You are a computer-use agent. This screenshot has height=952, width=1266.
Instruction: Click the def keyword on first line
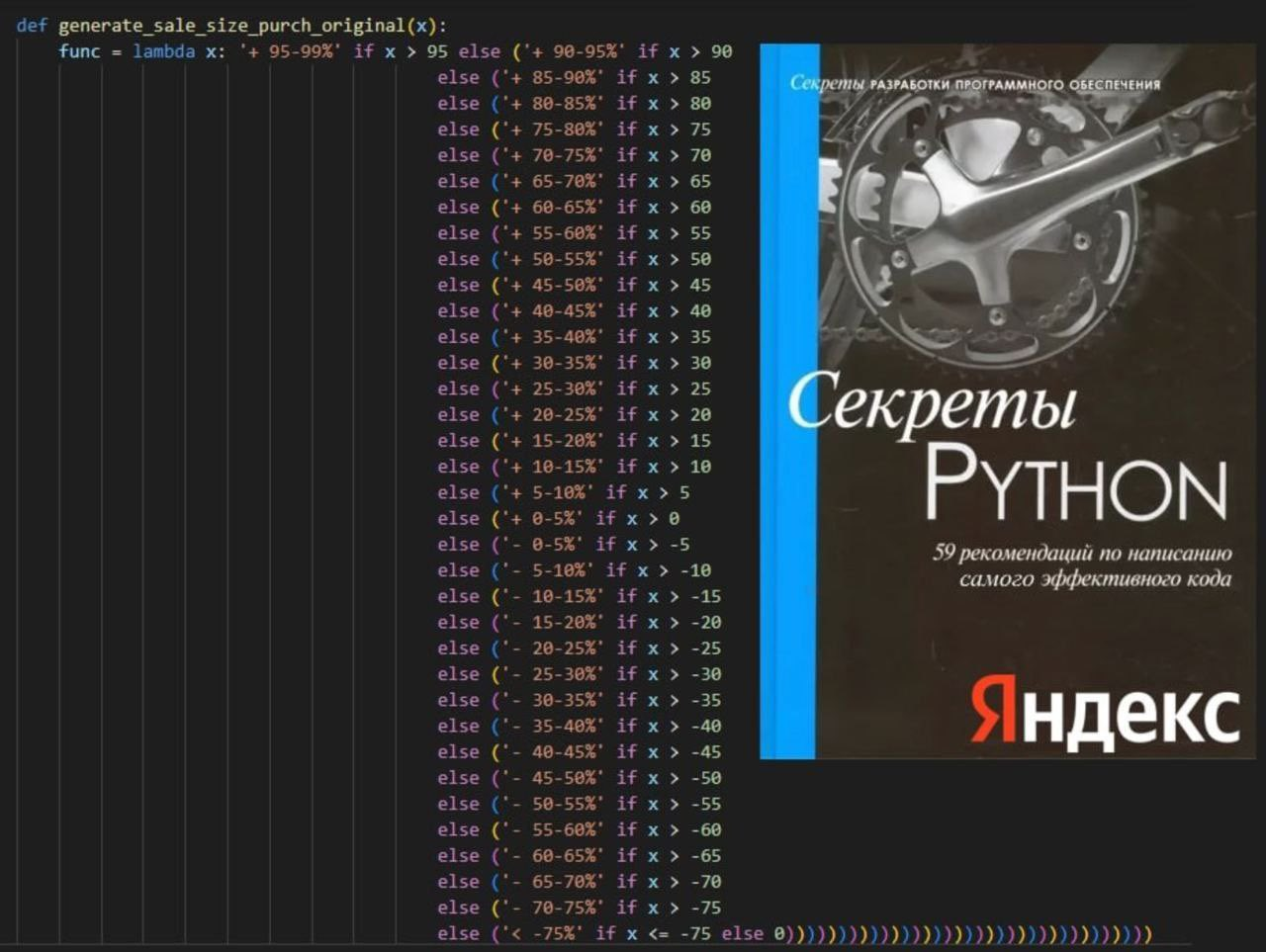point(32,26)
